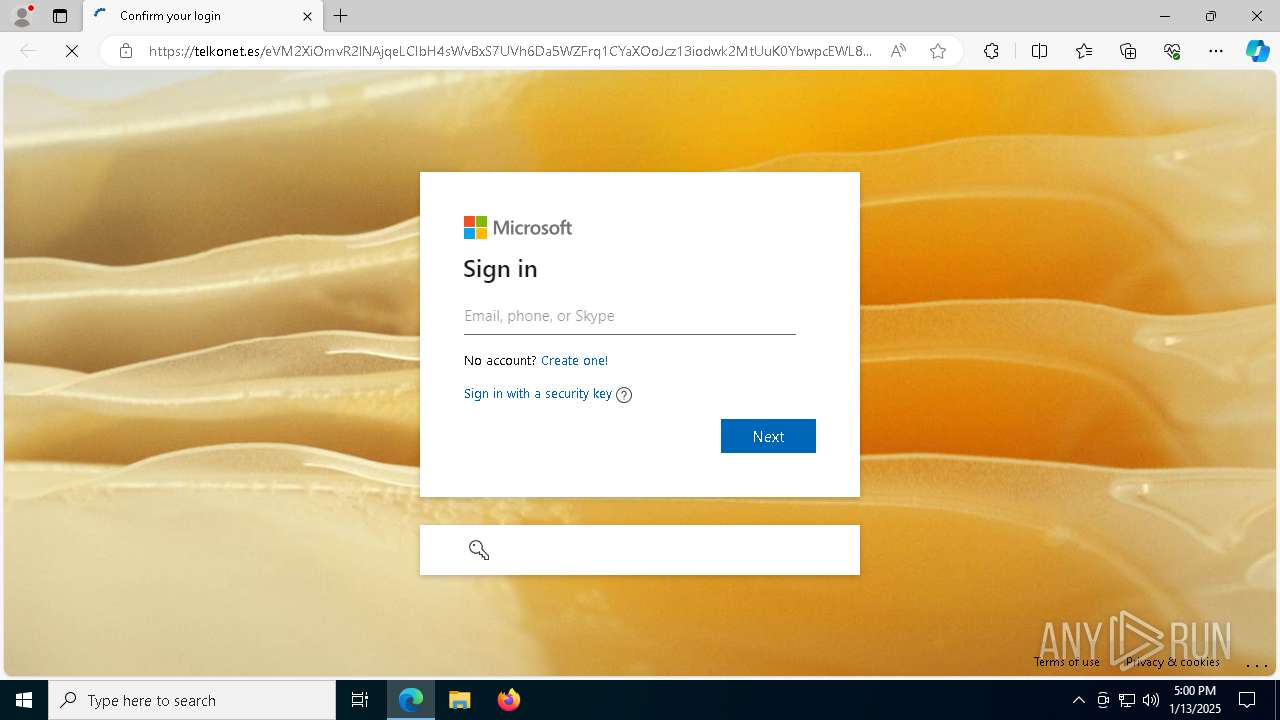The height and width of the screenshot is (720, 1280).
Task: Open the notification center
Action: 1247,700
